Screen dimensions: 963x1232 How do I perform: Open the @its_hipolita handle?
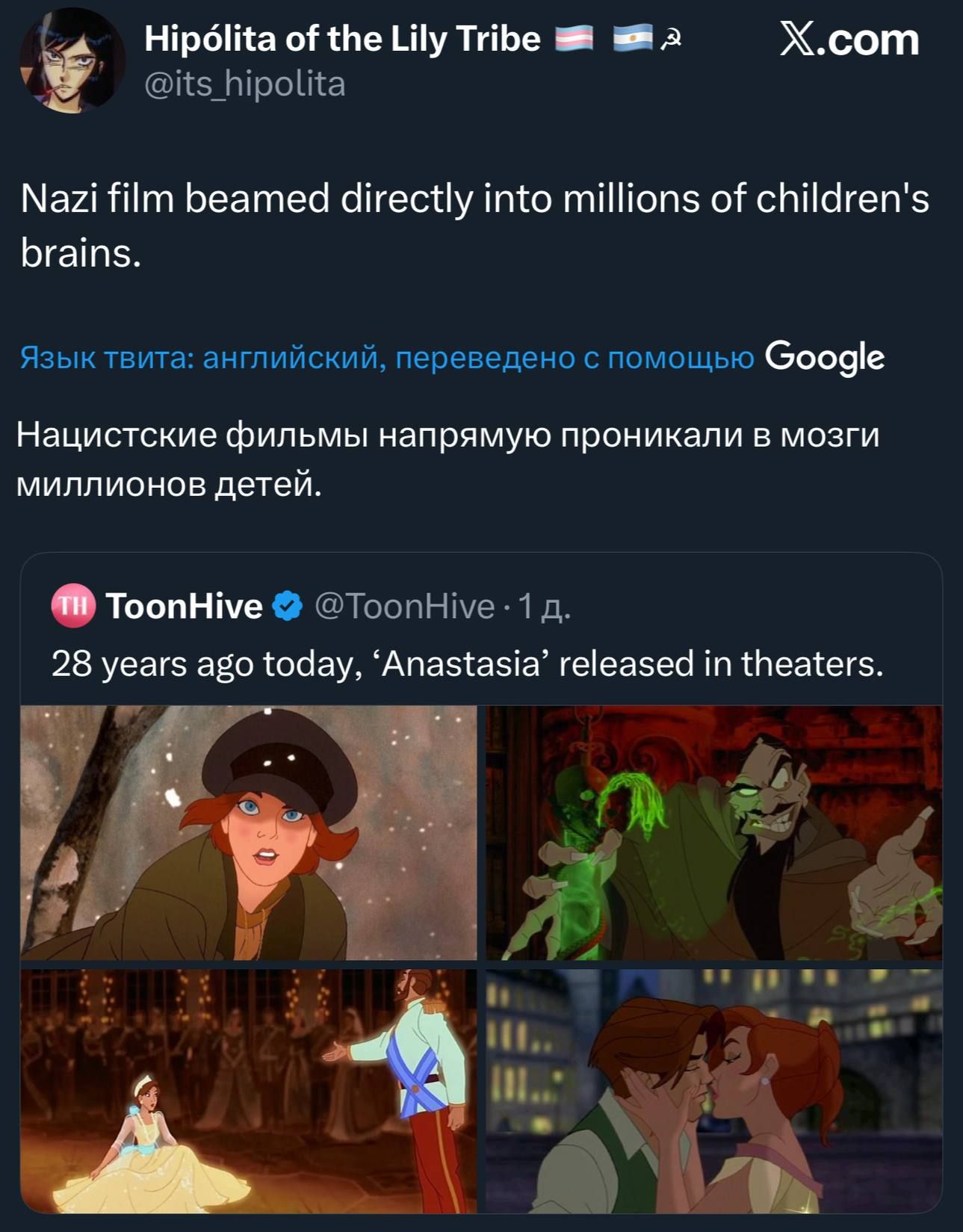245,84
